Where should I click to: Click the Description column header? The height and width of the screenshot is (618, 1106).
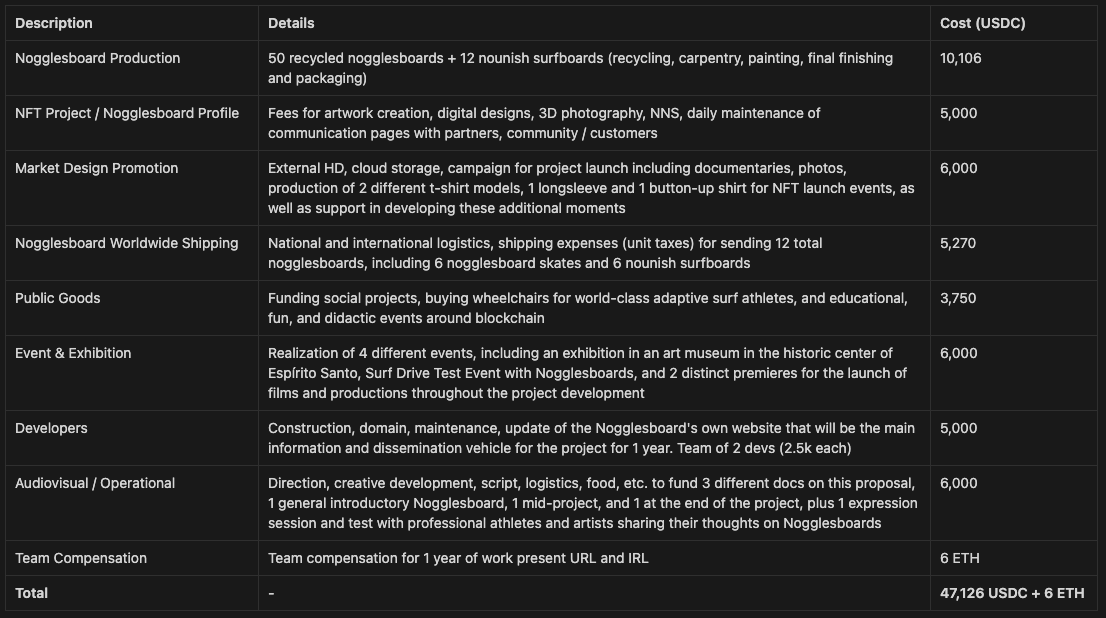(x=54, y=23)
